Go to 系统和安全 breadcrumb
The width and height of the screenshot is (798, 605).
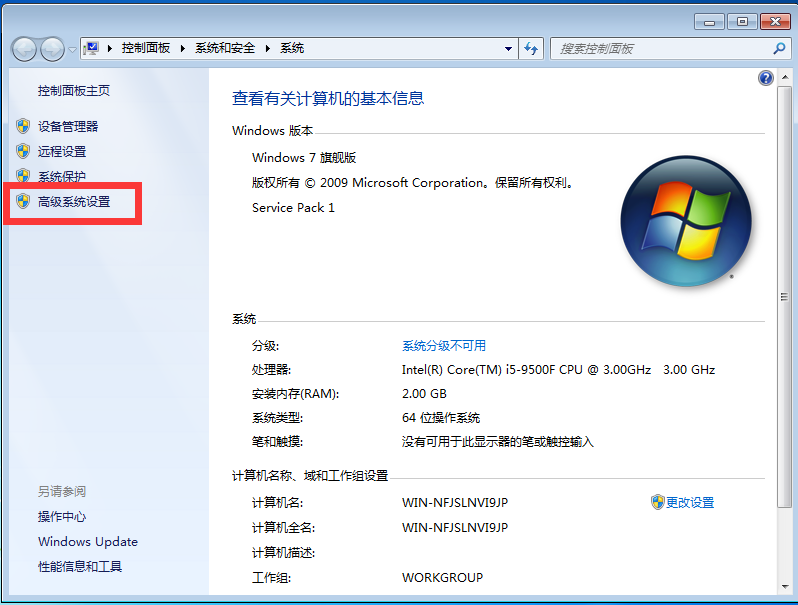coord(225,48)
